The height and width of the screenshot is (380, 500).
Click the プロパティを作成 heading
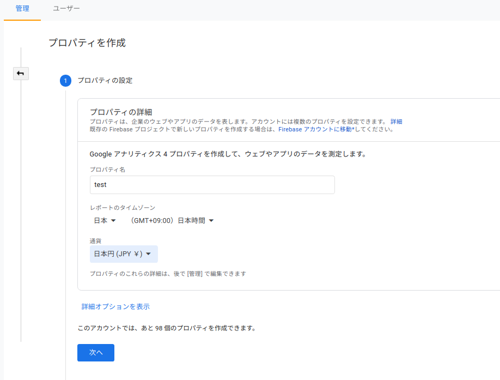(x=87, y=43)
